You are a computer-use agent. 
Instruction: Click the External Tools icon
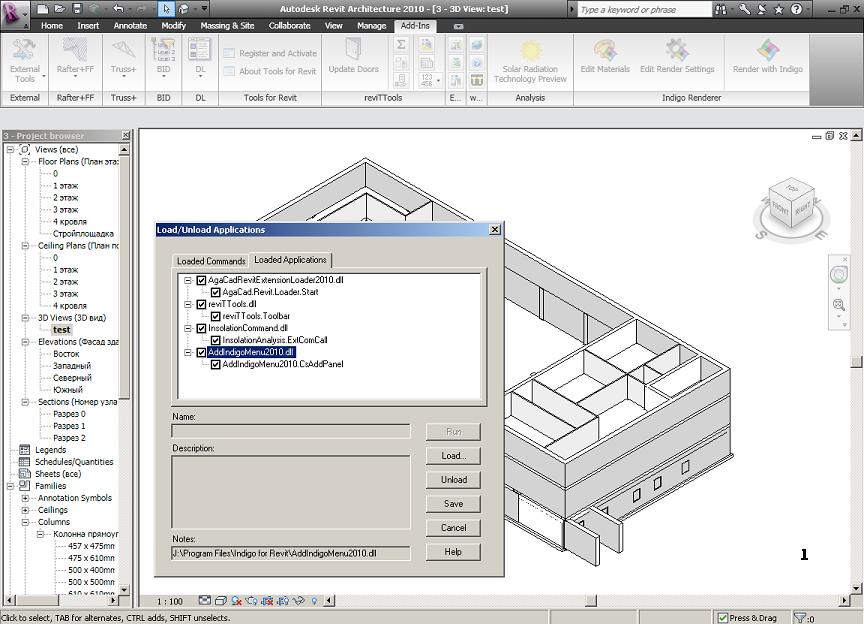point(24,51)
